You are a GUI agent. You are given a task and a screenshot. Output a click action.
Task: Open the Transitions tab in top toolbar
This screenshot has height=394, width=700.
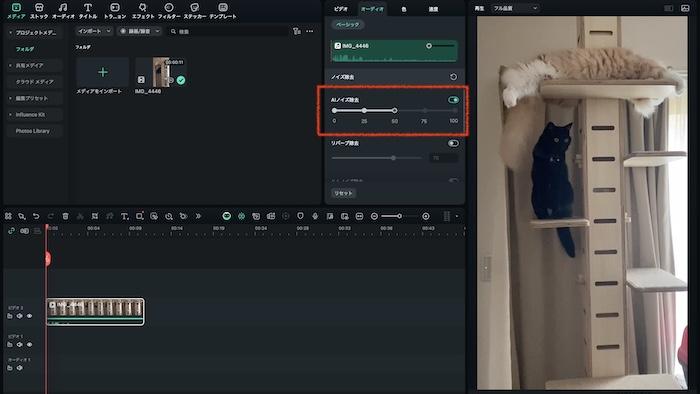click(115, 11)
